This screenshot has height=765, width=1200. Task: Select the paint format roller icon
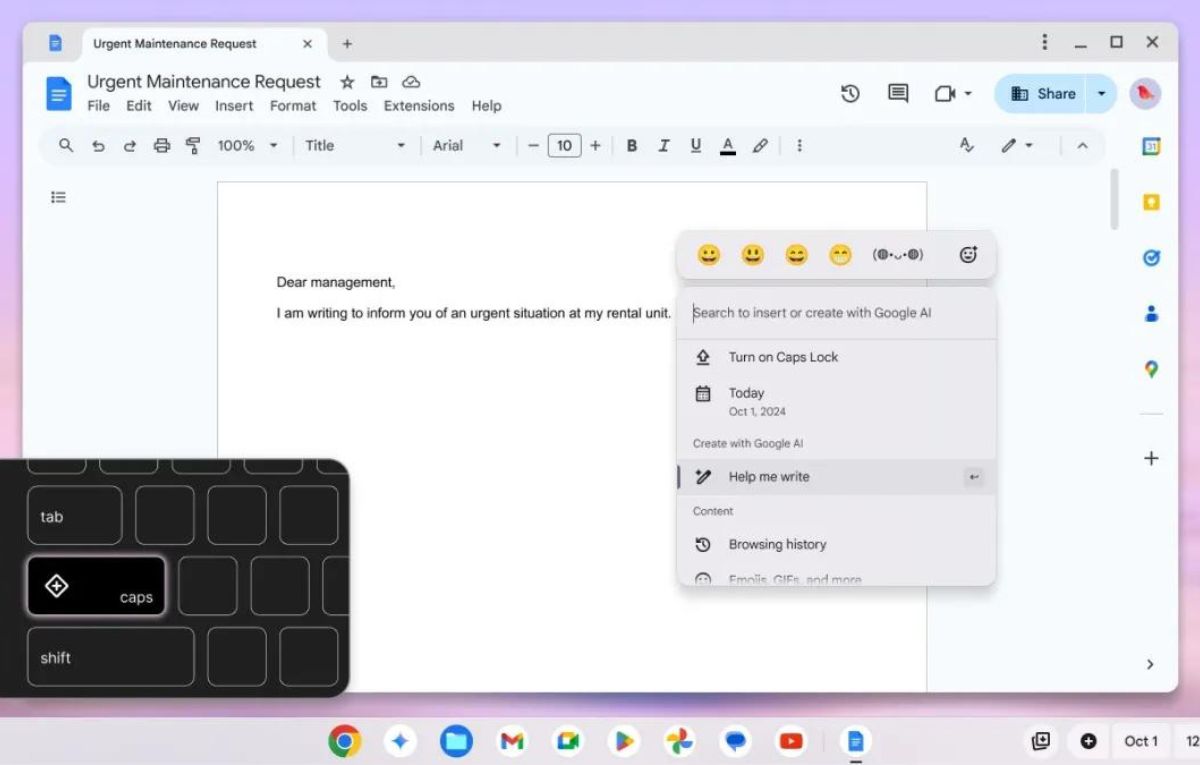193,145
